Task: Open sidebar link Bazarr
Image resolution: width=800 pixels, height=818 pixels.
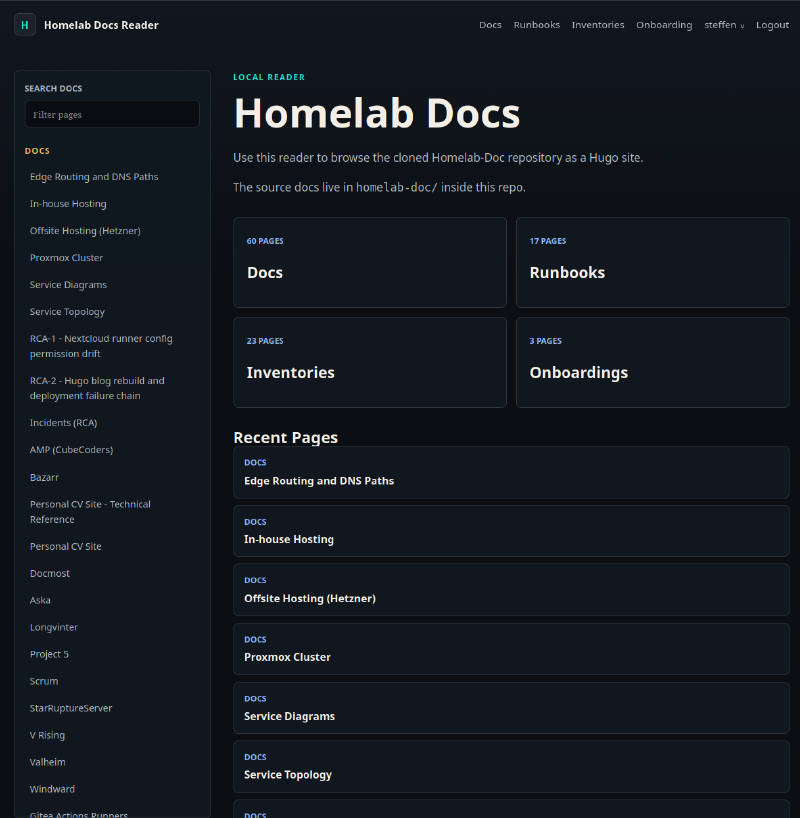Action: pyautogui.click(x=44, y=477)
